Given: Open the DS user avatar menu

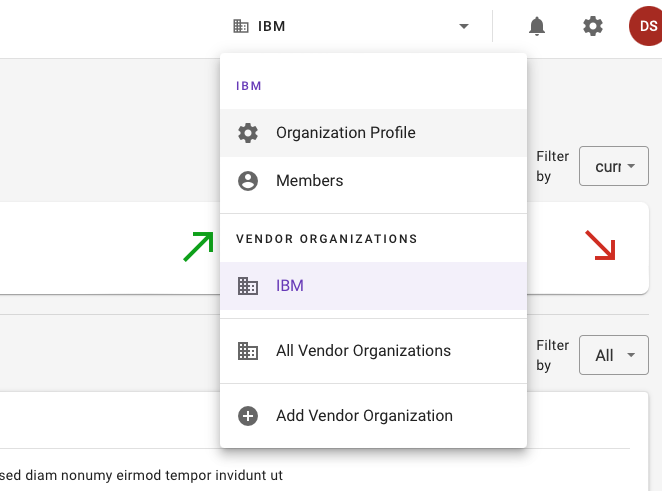Looking at the screenshot, I should (646, 26).
